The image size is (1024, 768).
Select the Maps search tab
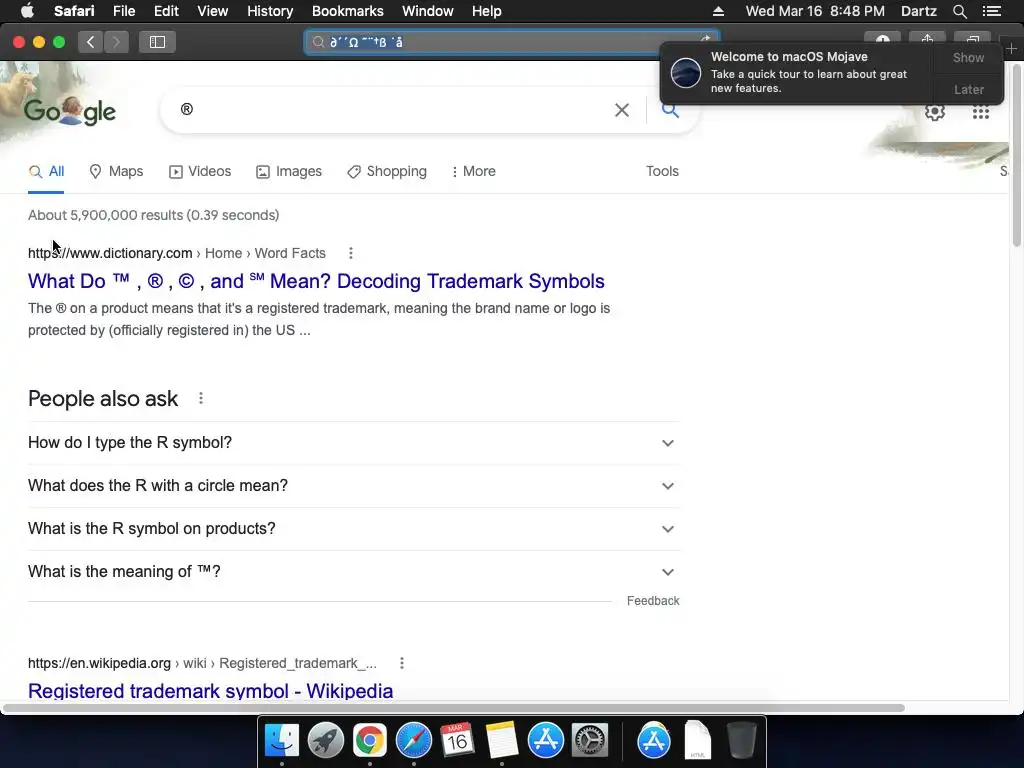[x=116, y=172]
